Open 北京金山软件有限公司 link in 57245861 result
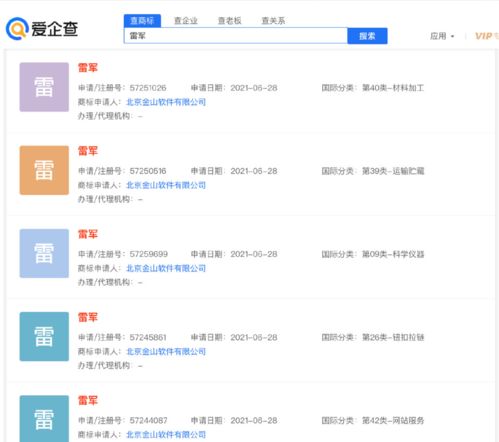Screen dimensions: 499x442 click(x=166, y=352)
